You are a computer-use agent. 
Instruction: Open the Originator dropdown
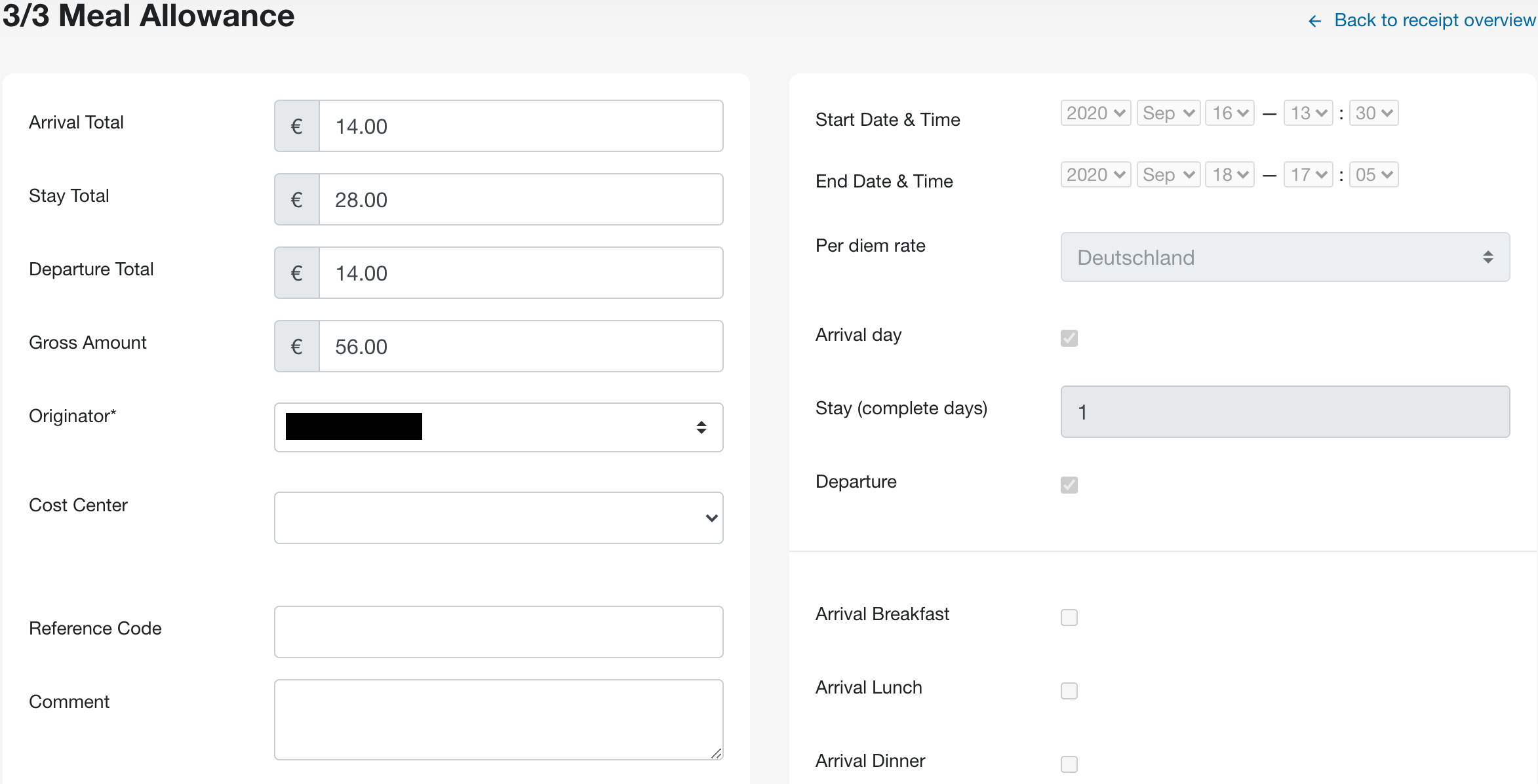pos(499,427)
